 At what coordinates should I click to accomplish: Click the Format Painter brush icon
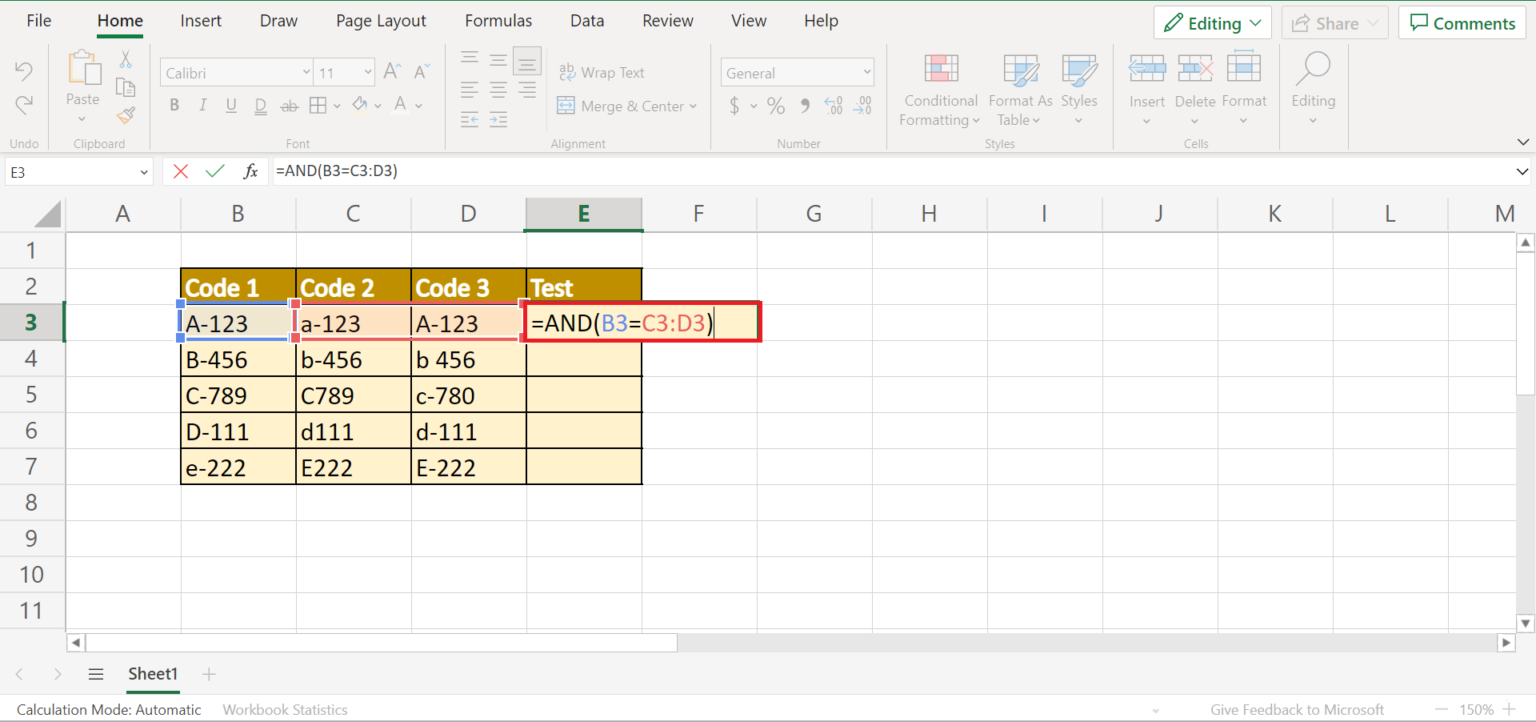point(125,115)
